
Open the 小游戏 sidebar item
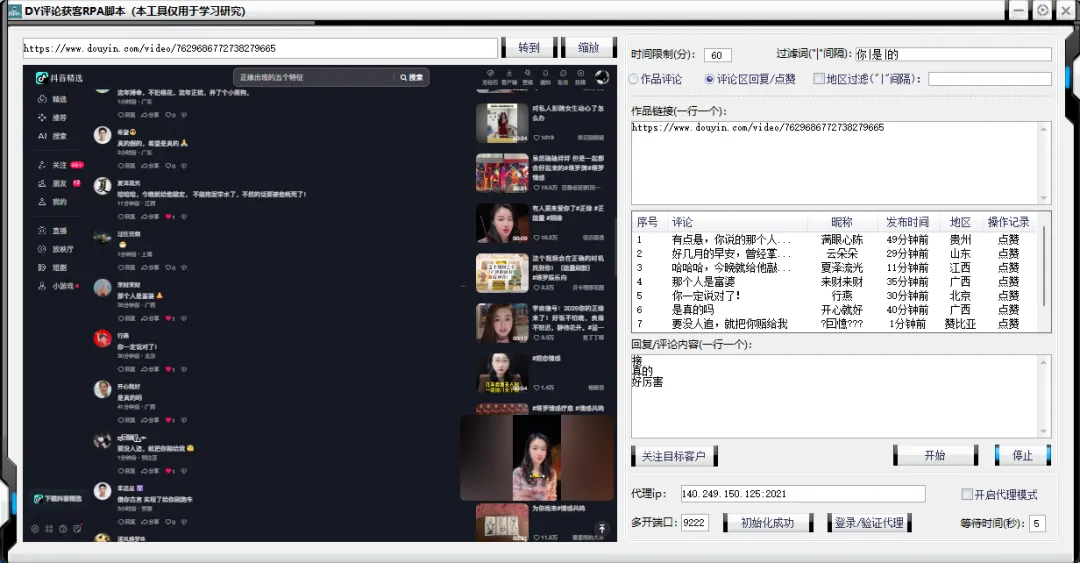(58, 286)
